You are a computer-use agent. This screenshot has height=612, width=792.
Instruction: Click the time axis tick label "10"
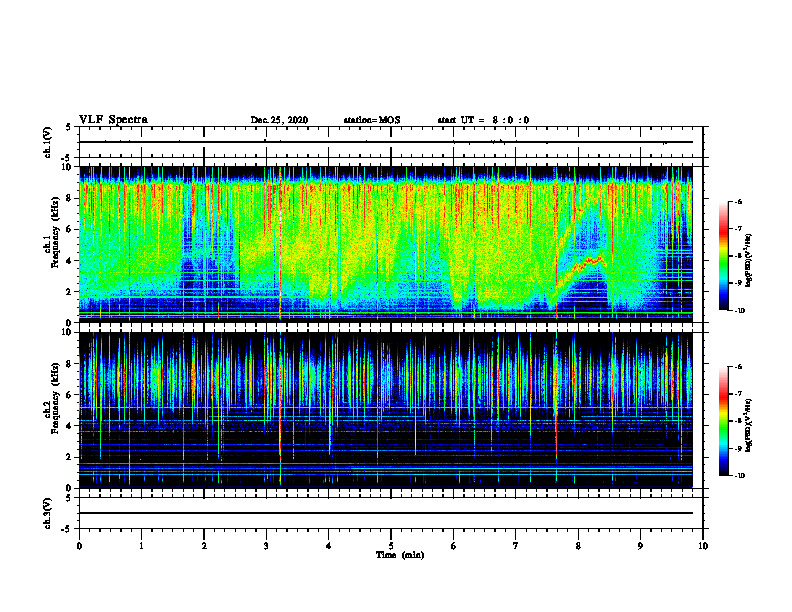[x=703, y=546]
